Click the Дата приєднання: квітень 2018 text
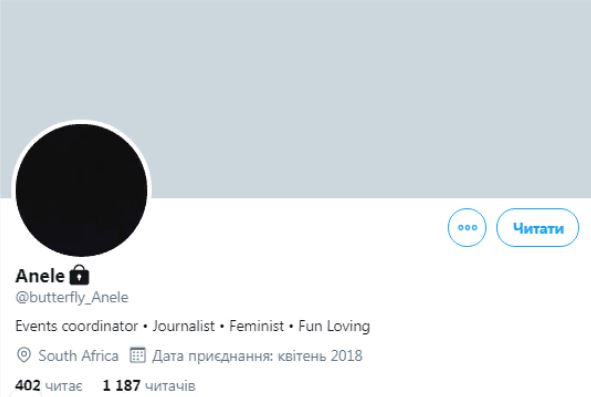The width and height of the screenshot is (591, 397). pos(257,356)
